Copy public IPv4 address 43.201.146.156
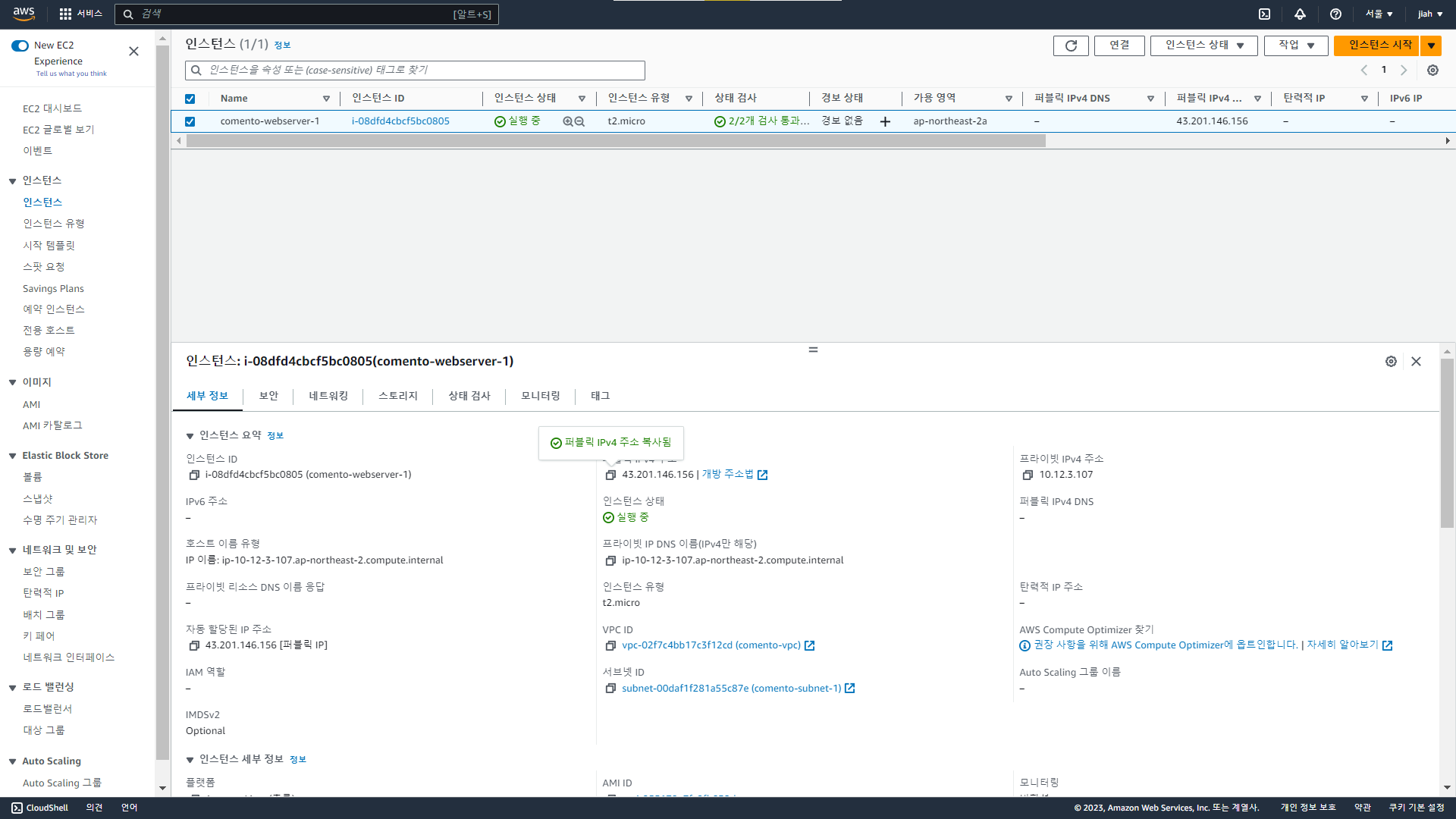 pyautogui.click(x=610, y=475)
